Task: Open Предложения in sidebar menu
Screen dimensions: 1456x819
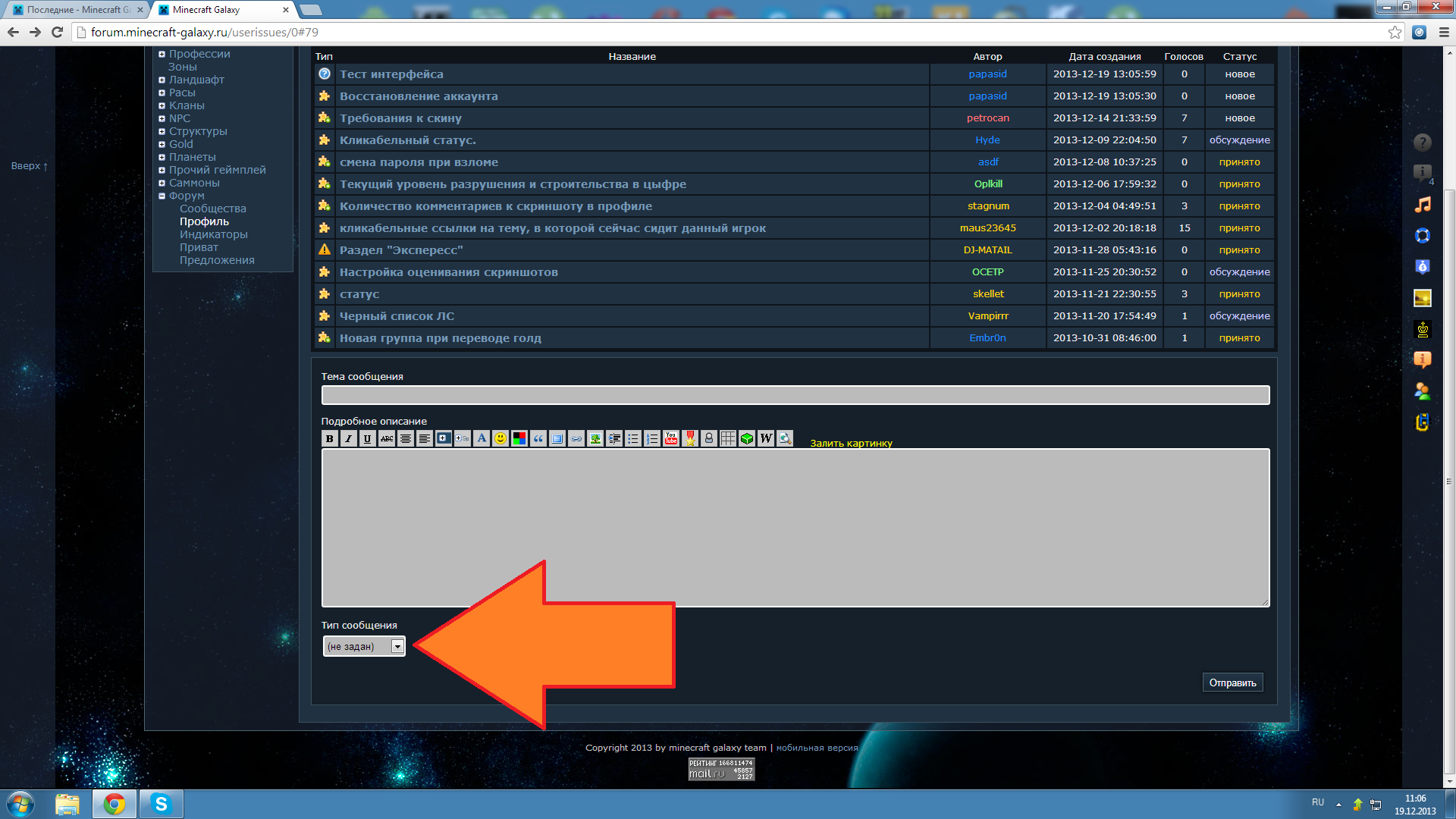Action: (217, 260)
